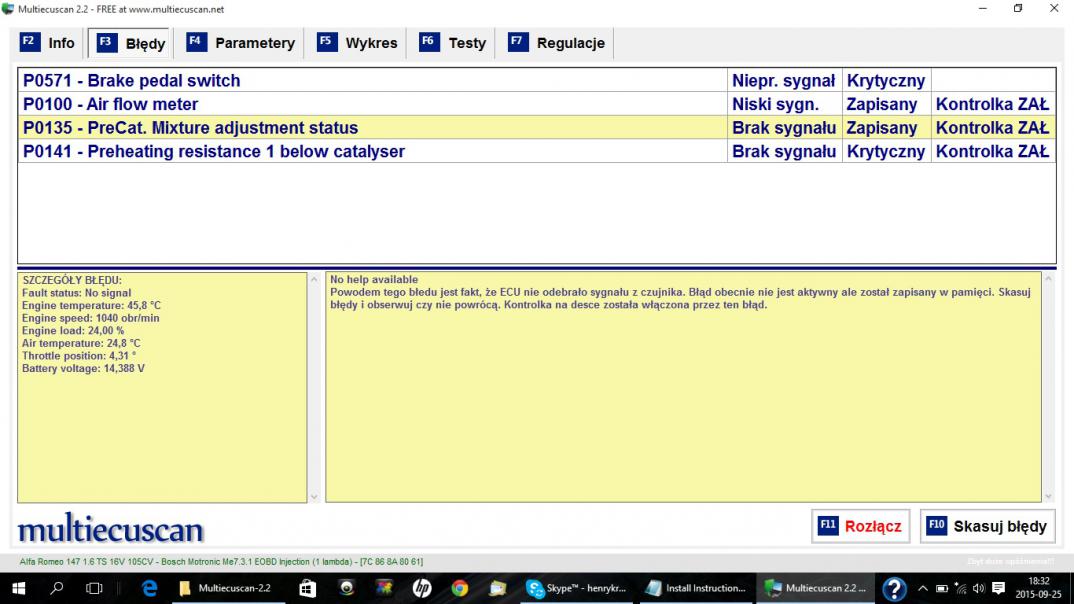Open the Windows Store taskbar icon
Viewport: 1074px width, 604px height.
308,588
